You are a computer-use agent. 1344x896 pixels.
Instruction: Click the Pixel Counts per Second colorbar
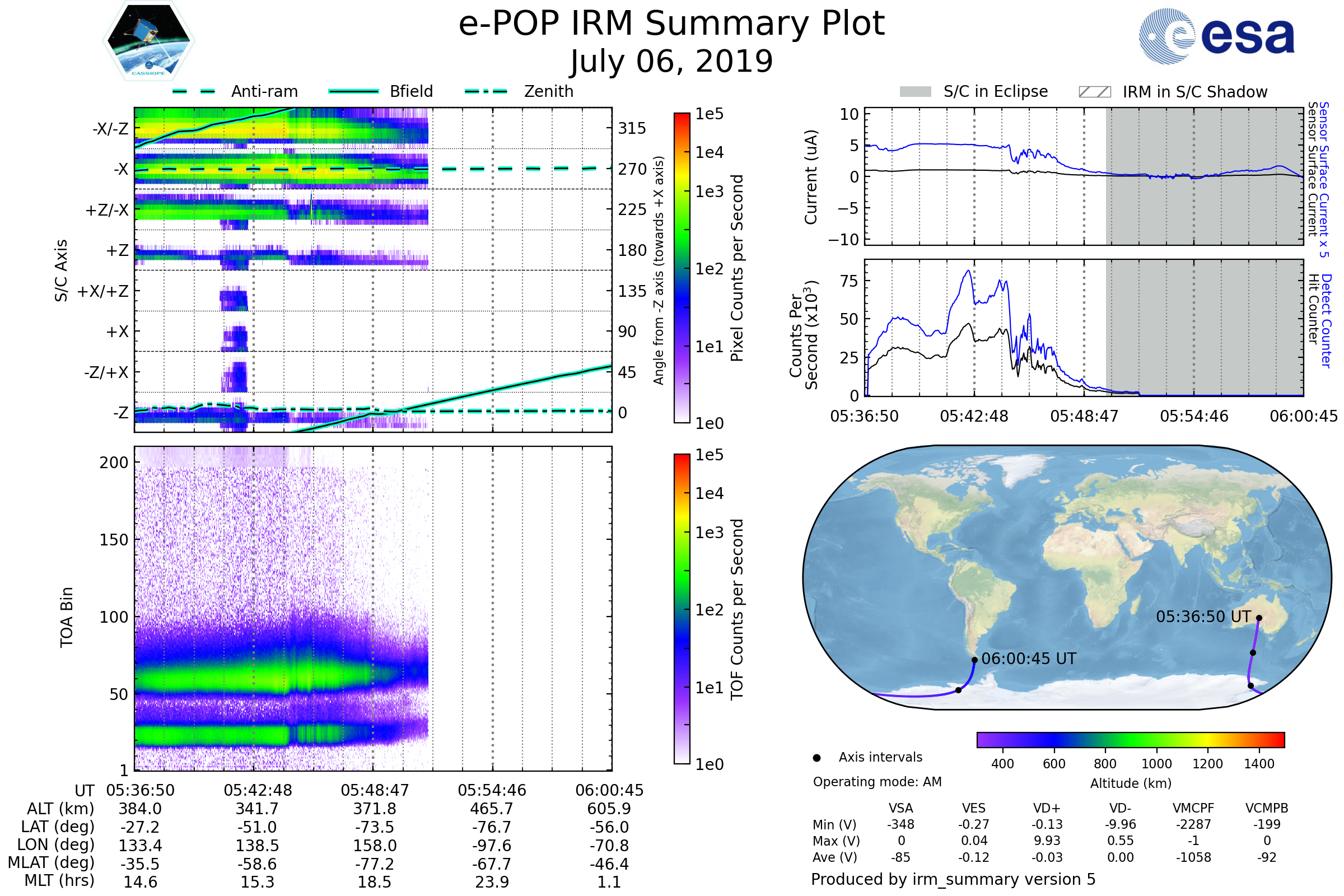click(x=682, y=268)
